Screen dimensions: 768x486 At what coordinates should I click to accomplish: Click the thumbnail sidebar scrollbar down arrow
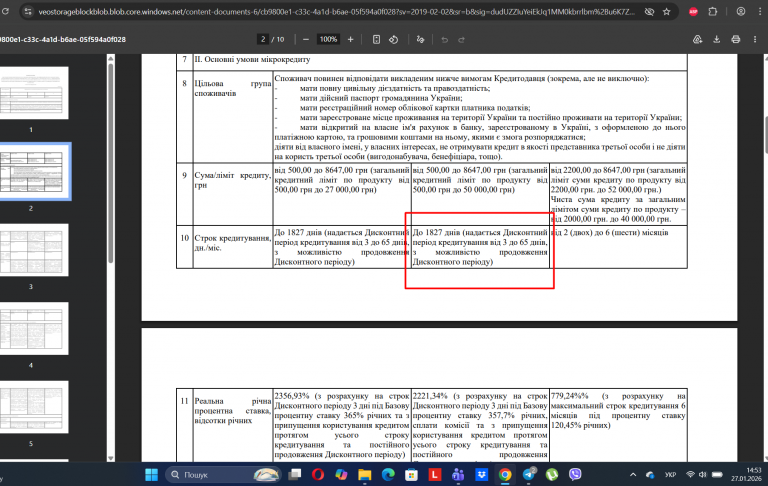(111, 458)
